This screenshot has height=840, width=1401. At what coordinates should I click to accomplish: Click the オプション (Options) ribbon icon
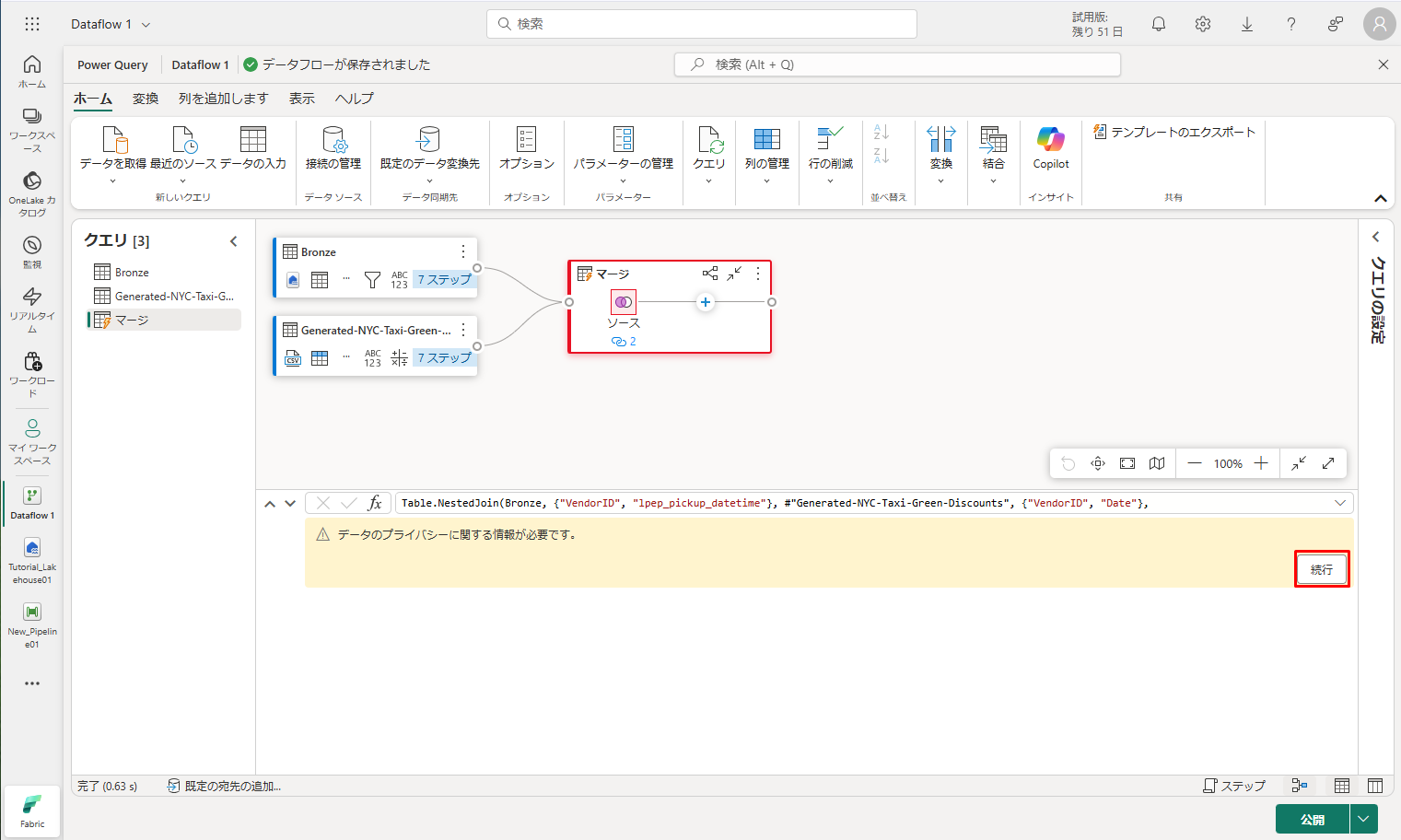coord(526,147)
